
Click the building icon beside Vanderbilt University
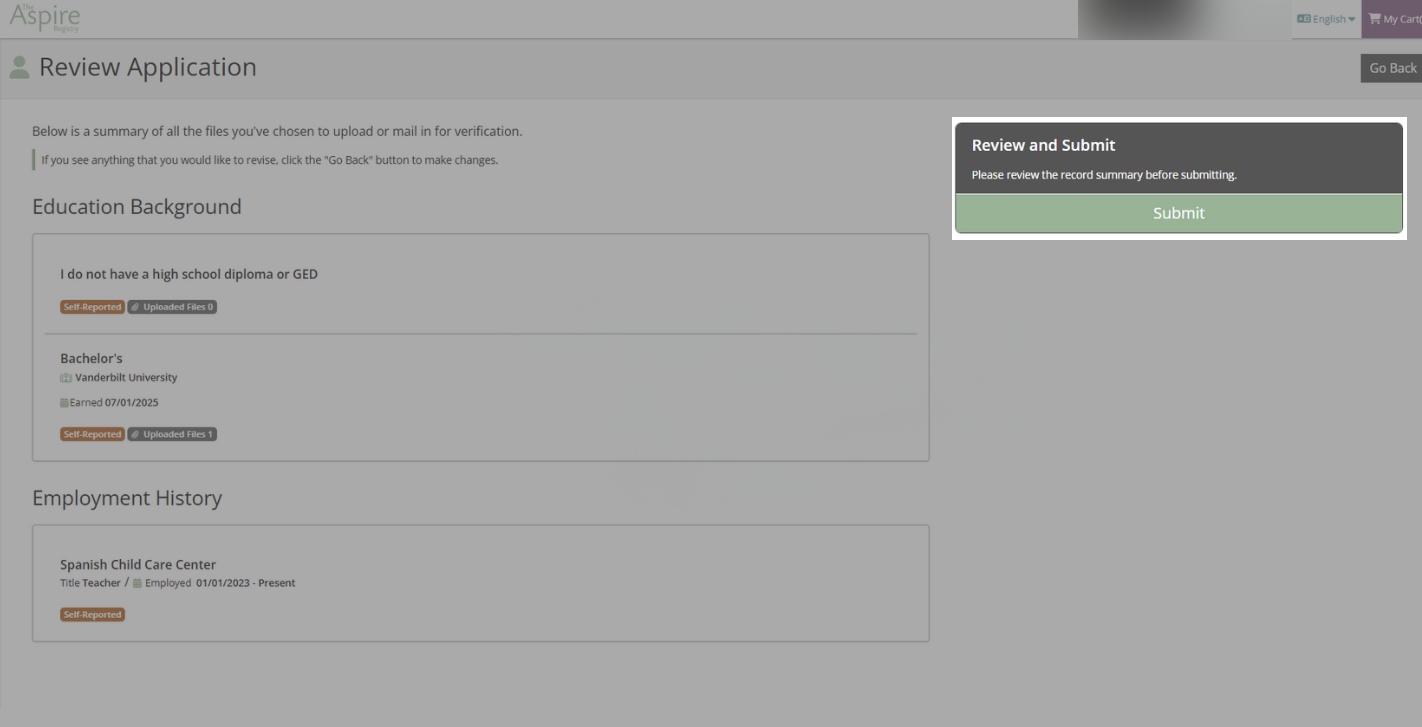pyautogui.click(x=66, y=378)
